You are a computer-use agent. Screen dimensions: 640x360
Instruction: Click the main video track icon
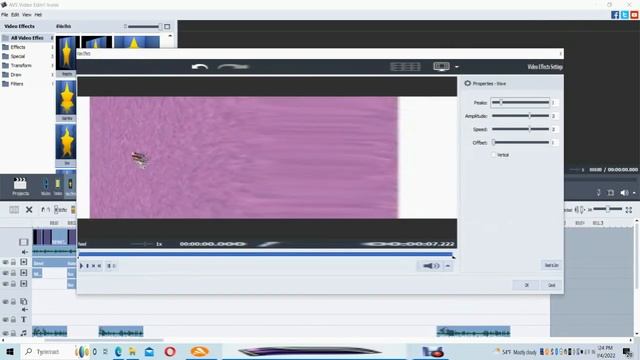[x=24, y=242]
